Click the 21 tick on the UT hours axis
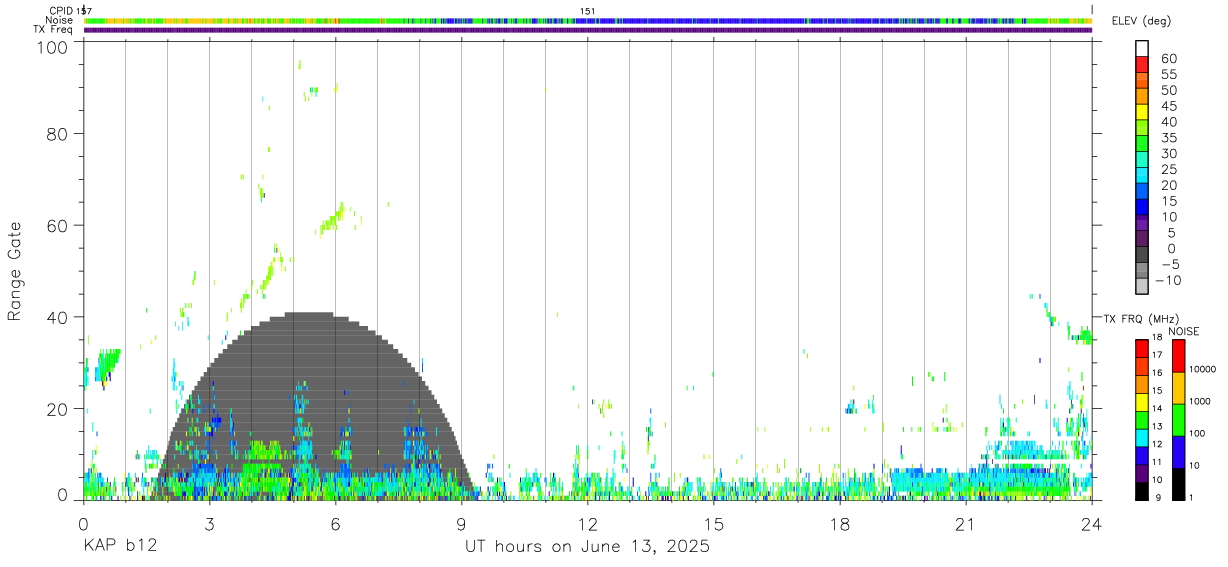The image size is (1228, 567). point(965,523)
